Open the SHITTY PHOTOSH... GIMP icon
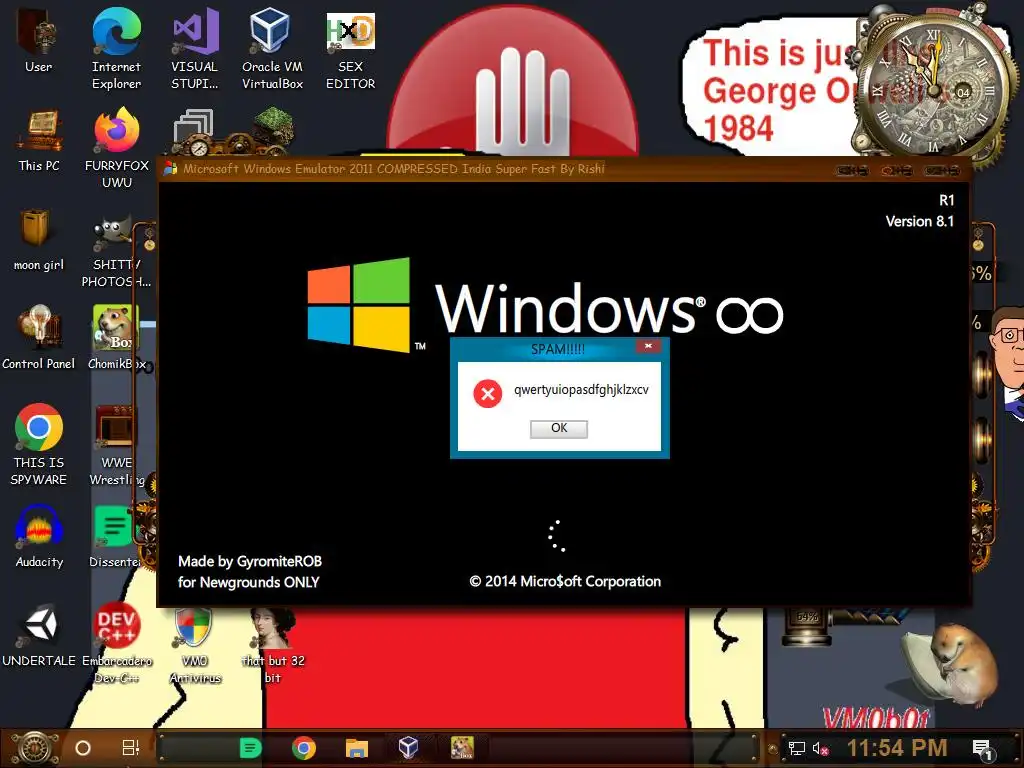 click(x=116, y=253)
